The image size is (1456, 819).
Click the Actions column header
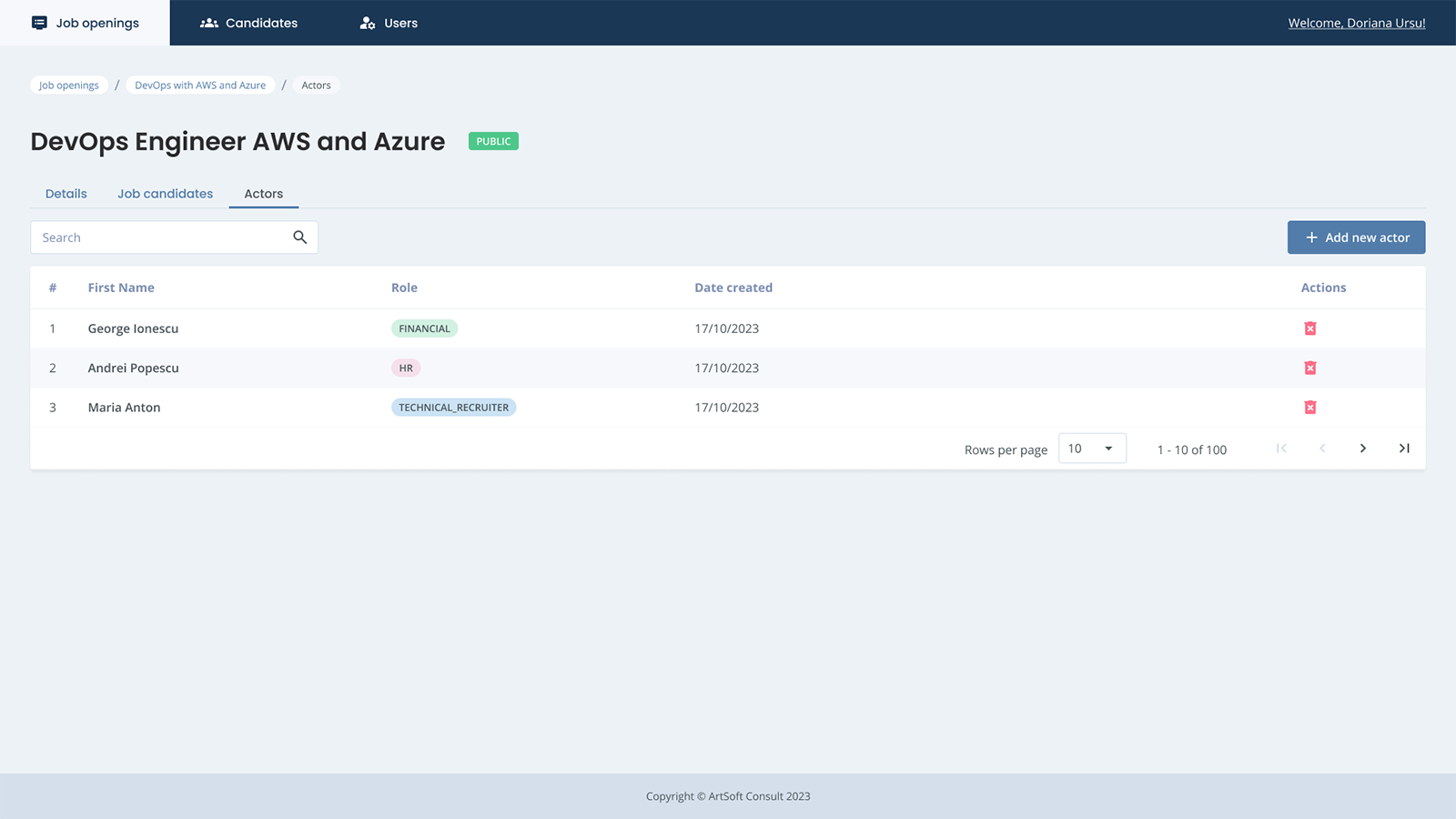pyautogui.click(x=1323, y=288)
